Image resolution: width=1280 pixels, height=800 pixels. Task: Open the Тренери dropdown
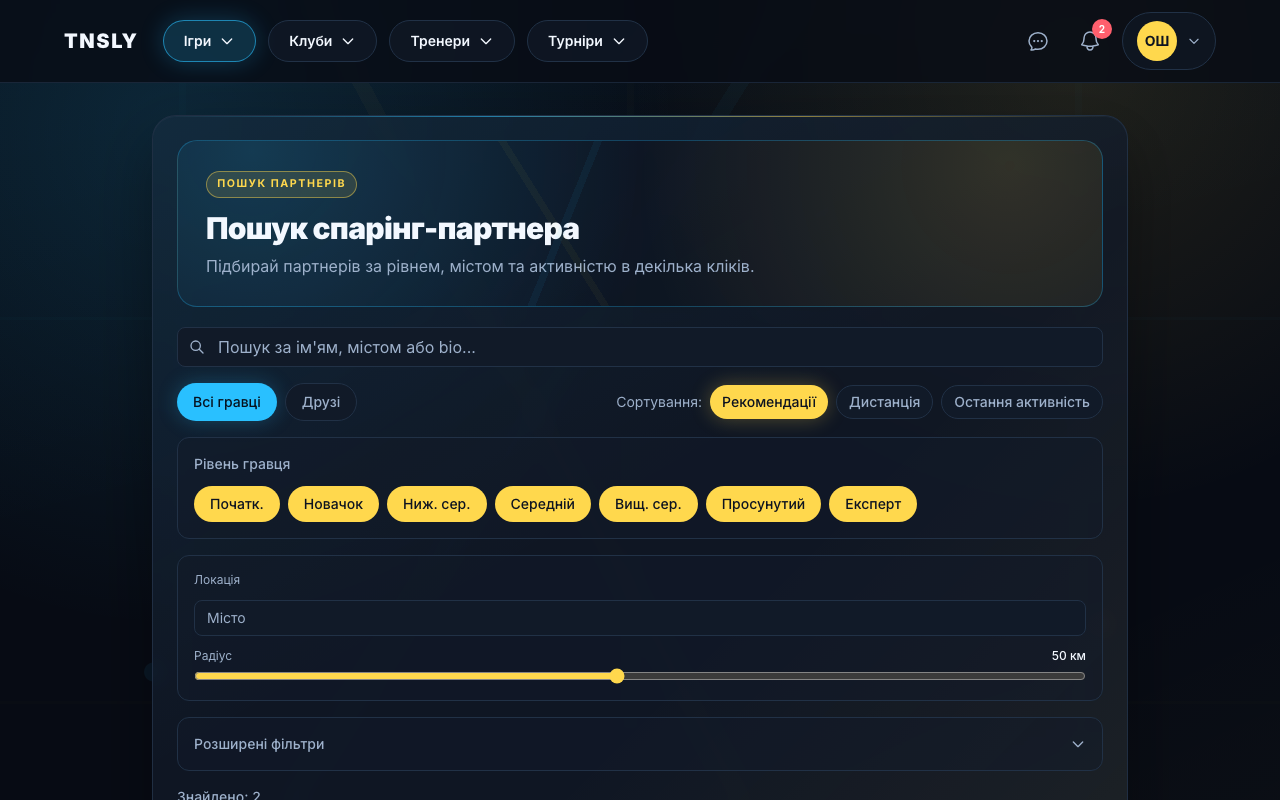pos(451,41)
